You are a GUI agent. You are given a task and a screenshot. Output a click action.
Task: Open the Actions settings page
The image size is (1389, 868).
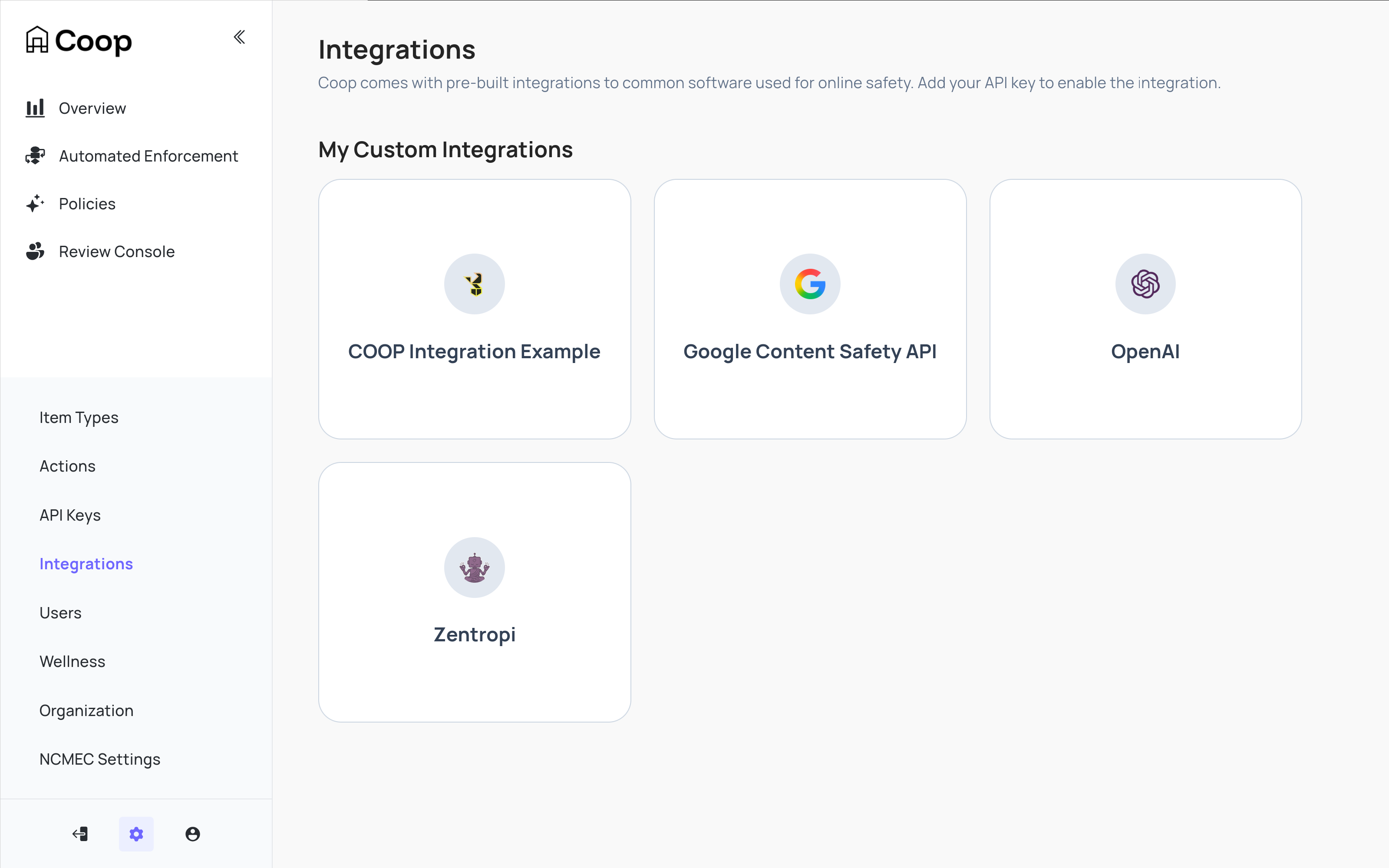click(67, 466)
